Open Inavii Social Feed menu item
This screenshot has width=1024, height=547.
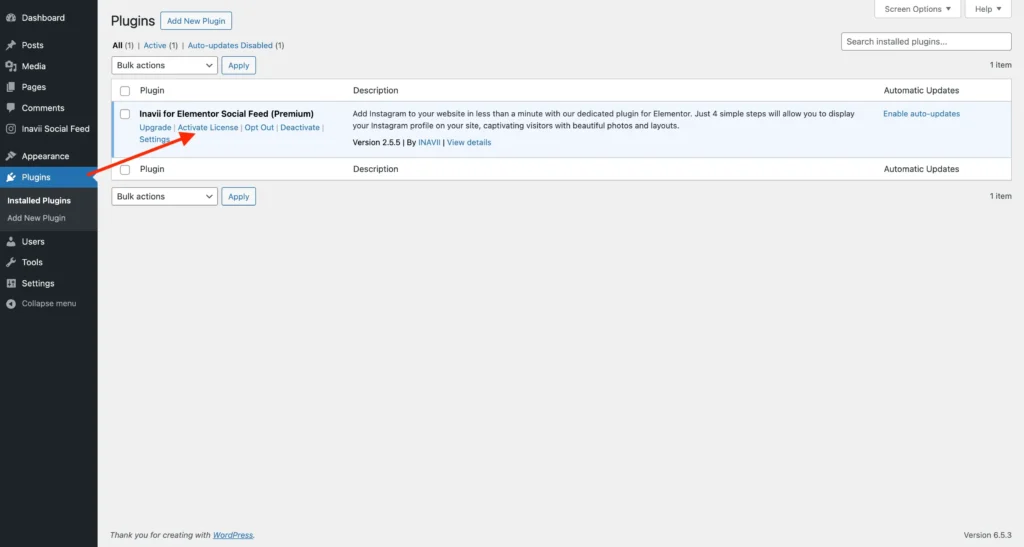(56, 129)
